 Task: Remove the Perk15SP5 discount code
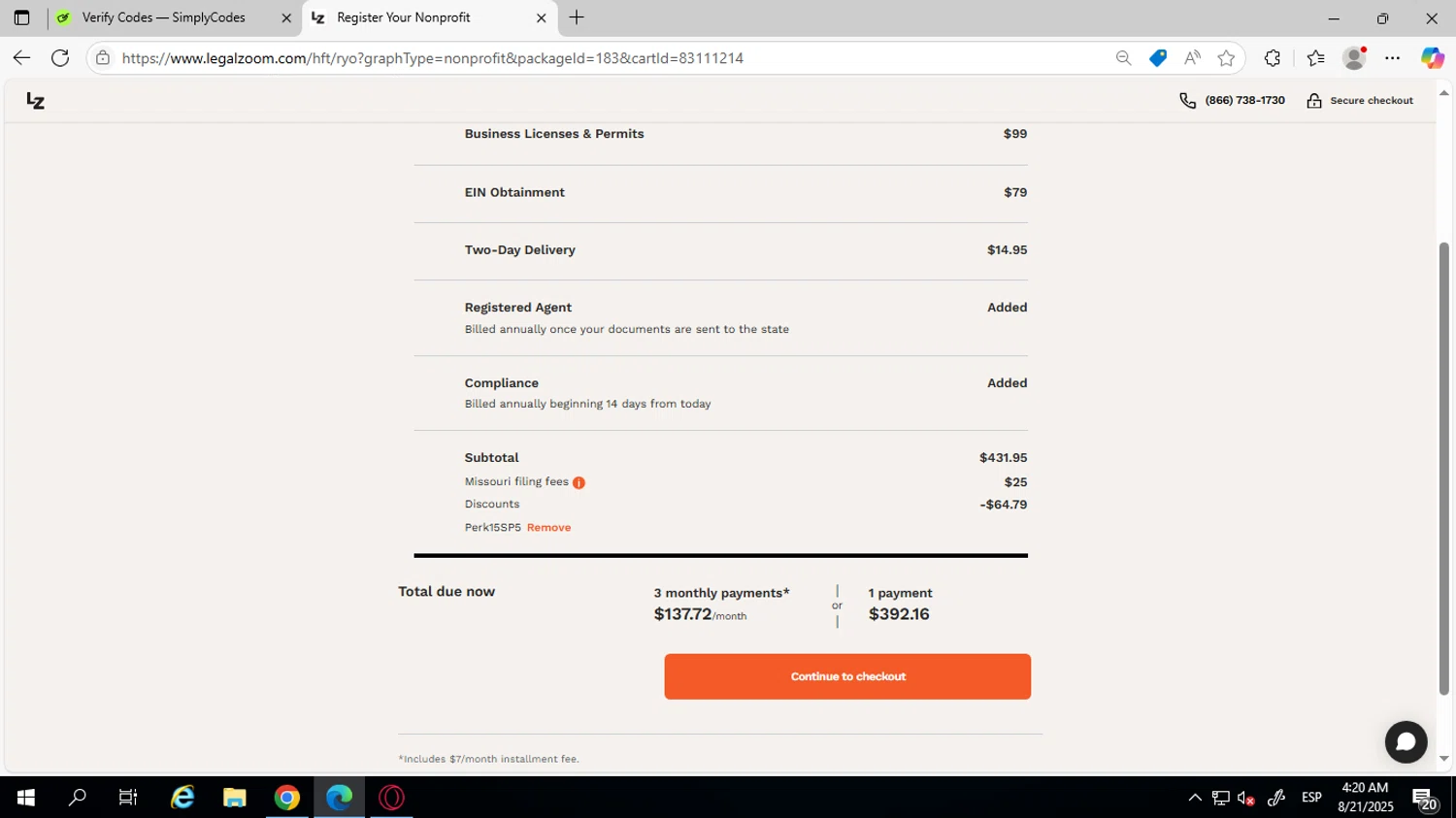548,528
